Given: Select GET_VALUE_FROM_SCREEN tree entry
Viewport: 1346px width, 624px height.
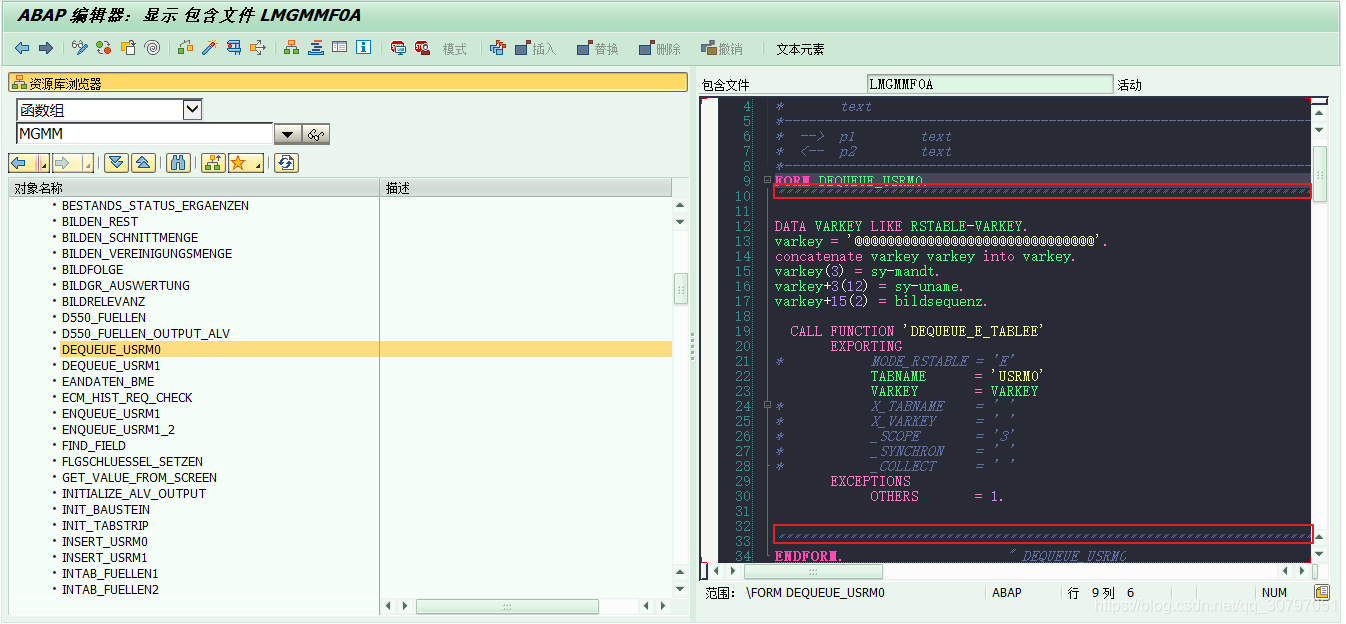Looking at the screenshot, I should tap(139, 478).
